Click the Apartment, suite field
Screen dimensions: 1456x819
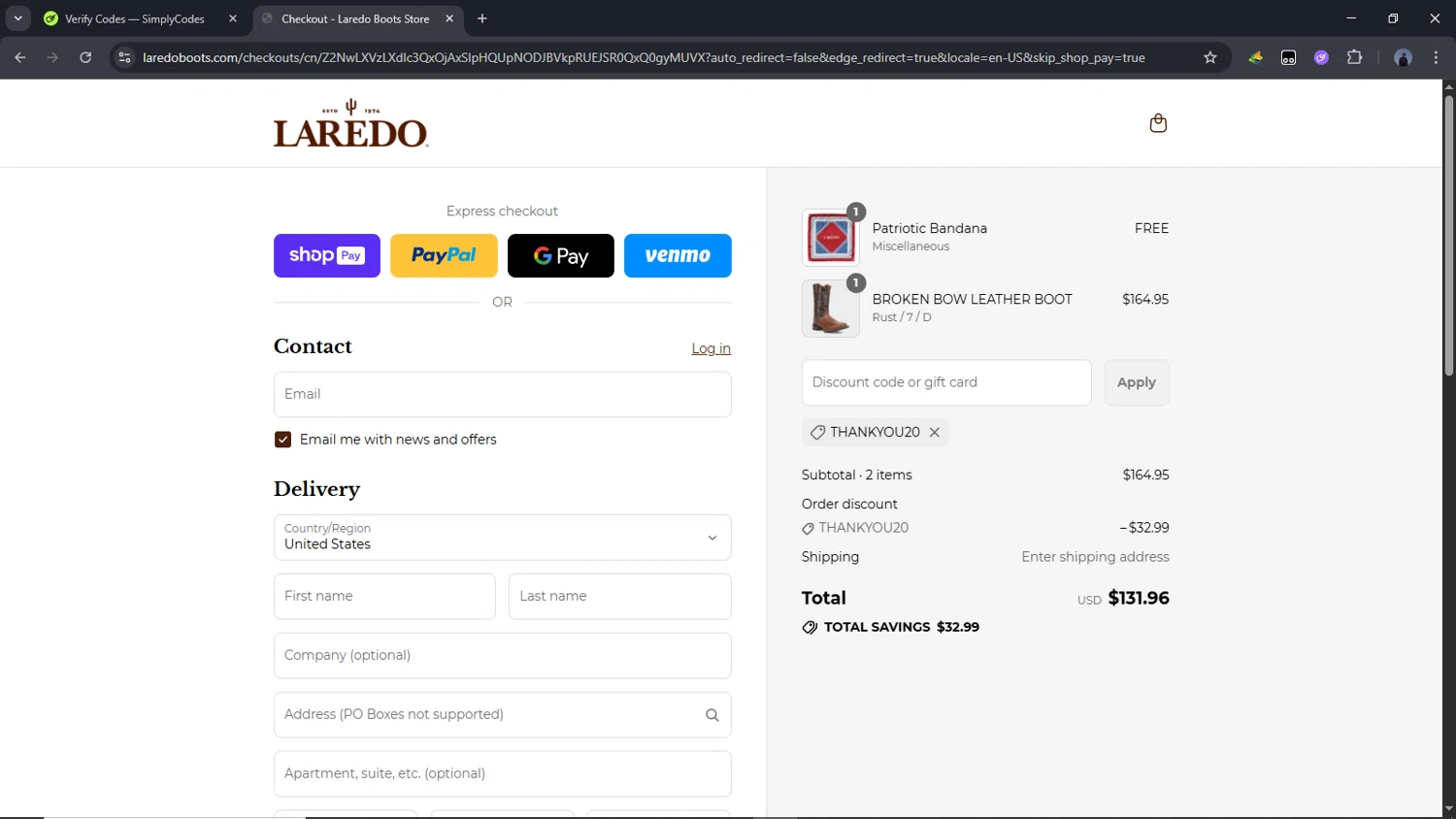[502, 774]
